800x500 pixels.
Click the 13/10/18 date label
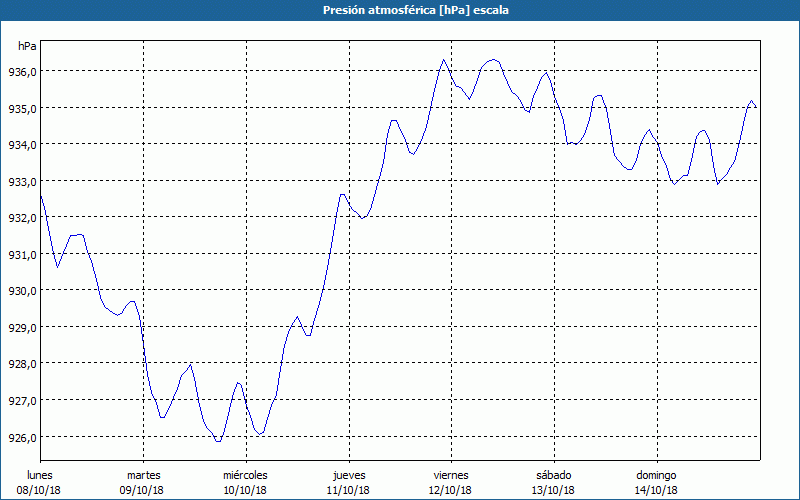point(553,490)
